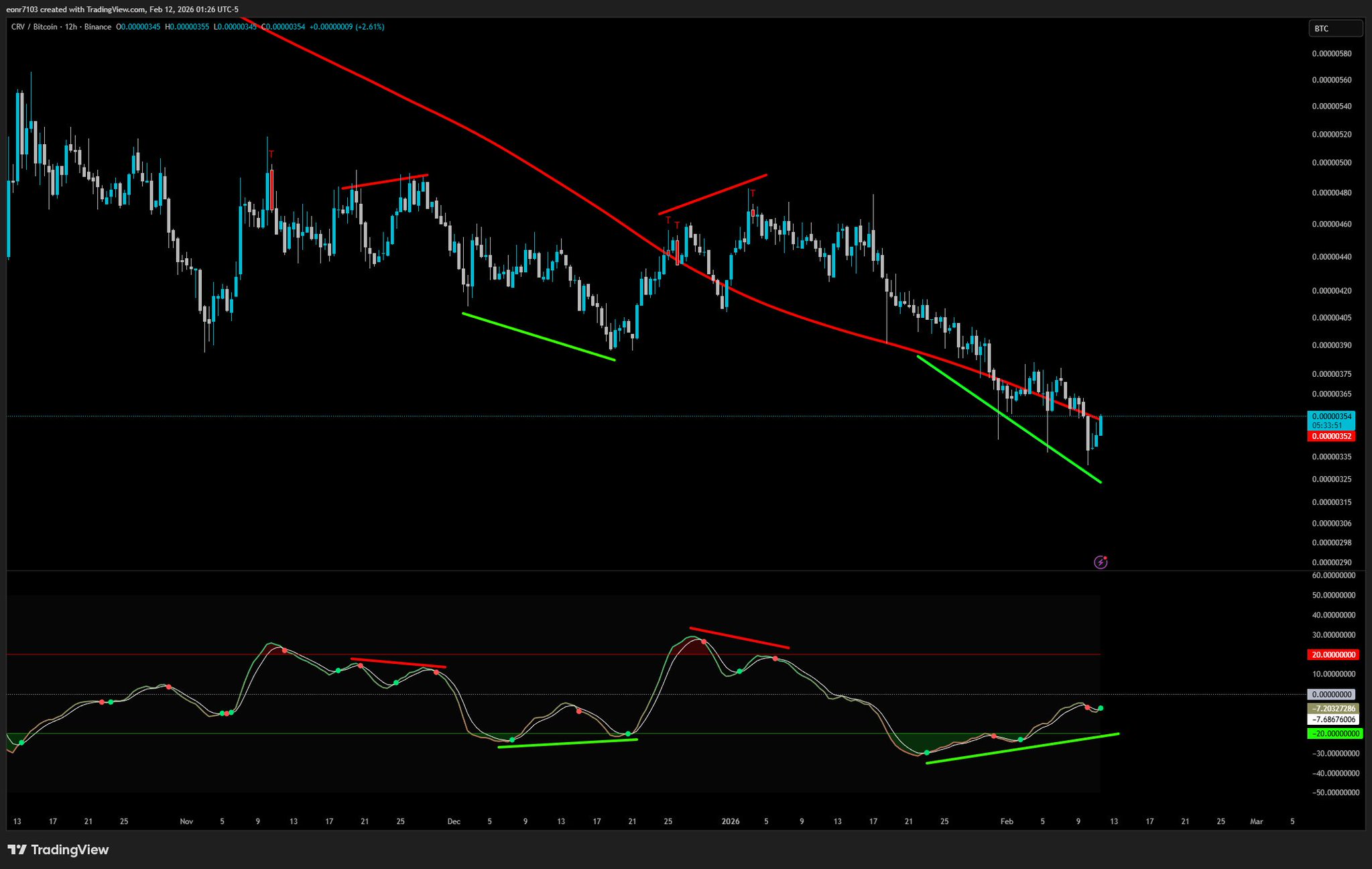Click the TradingView logo at bottom left
This screenshot has width=1372, height=869.
tap(58, 850)
